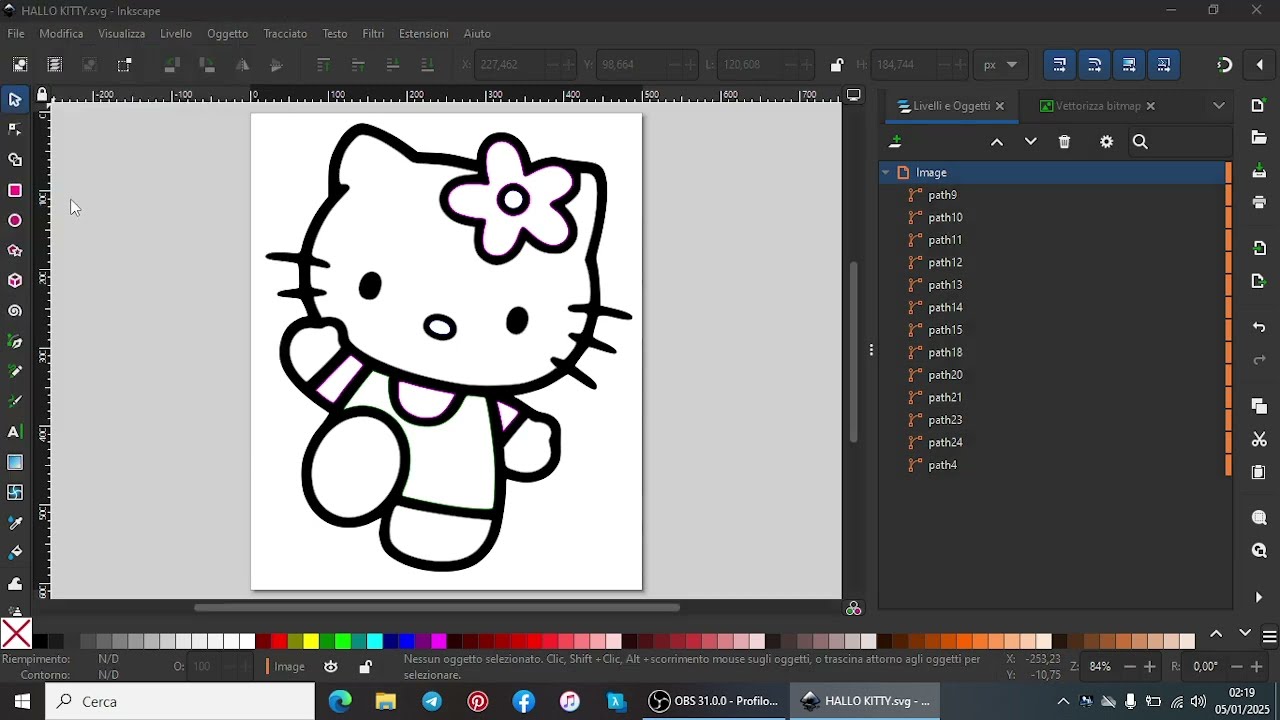1280x720 pixels.
Task: Toggle width-height ratio lock
Action: tap(837, 65)
